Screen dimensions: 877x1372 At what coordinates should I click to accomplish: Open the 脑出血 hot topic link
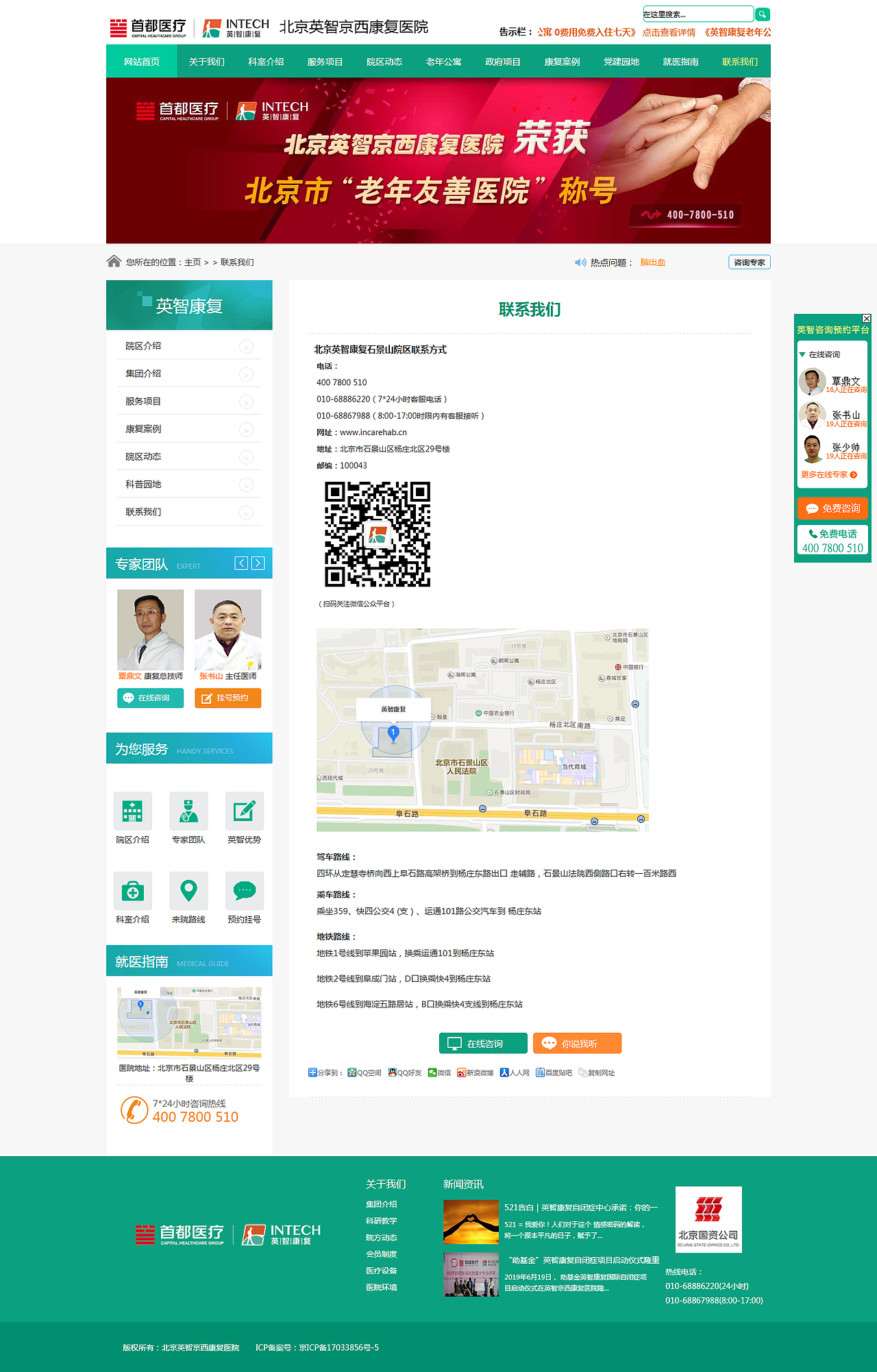coord(652,262)
